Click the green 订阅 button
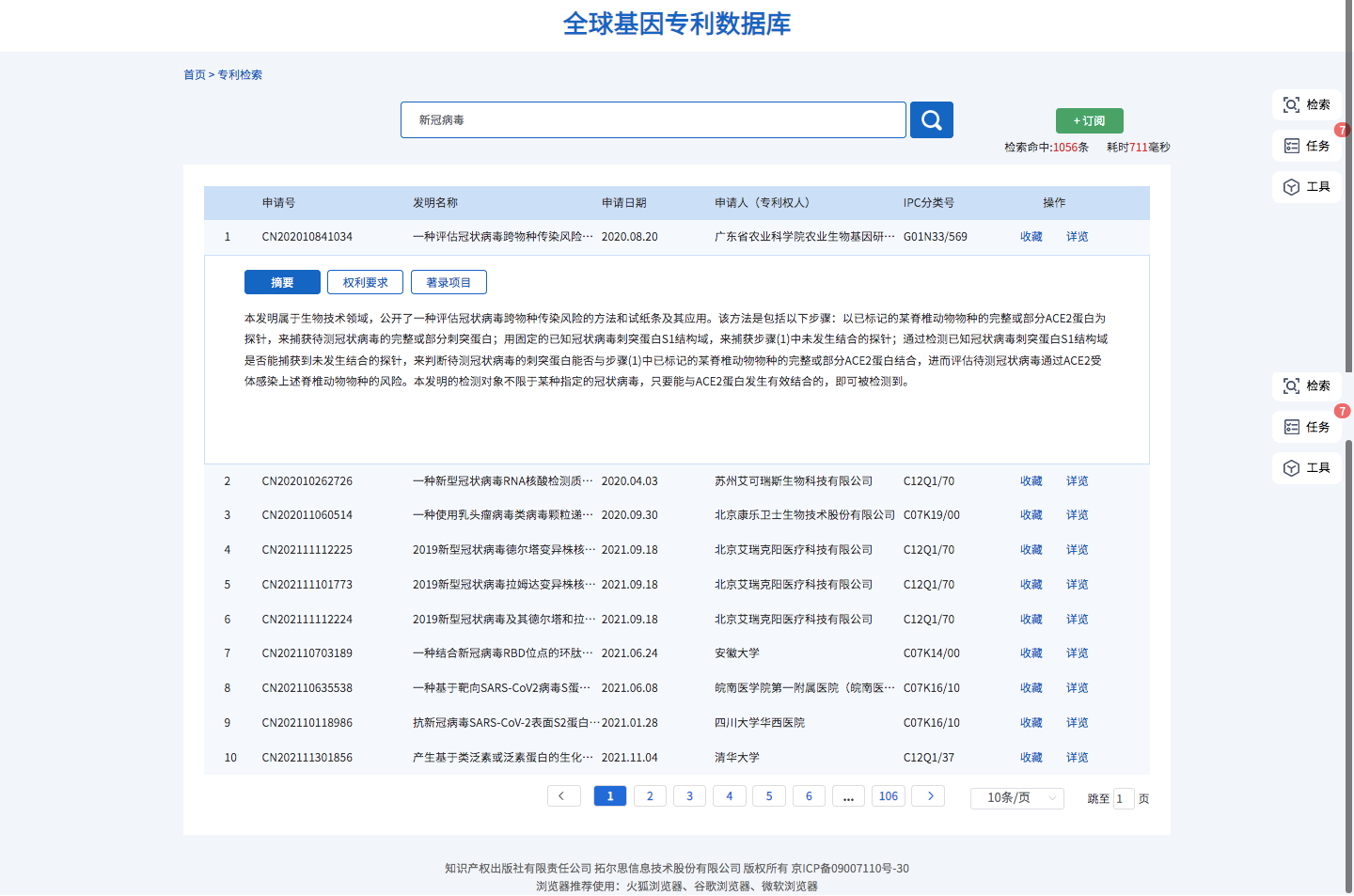1354x896 pixels. tap(1089, 120)
